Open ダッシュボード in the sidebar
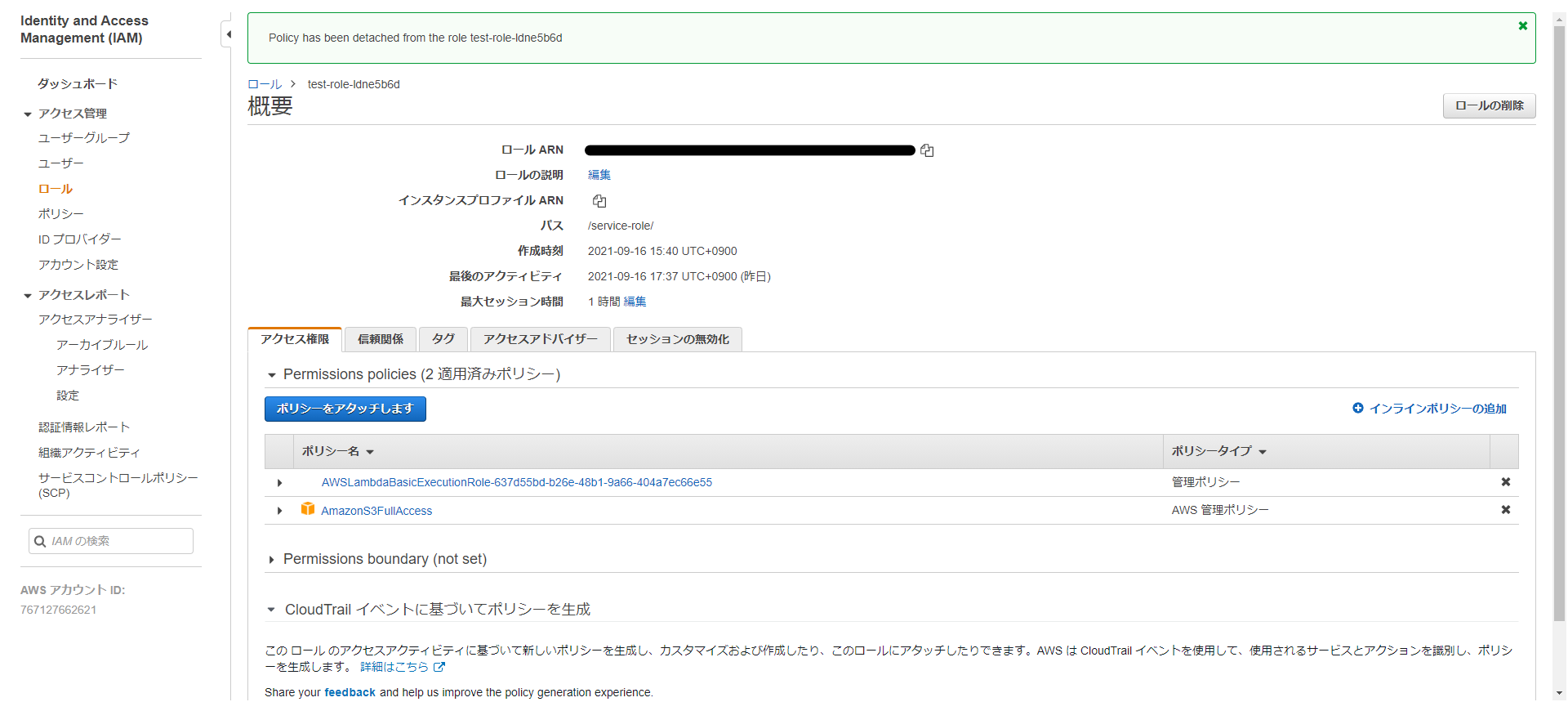 (x=78, y=83)
